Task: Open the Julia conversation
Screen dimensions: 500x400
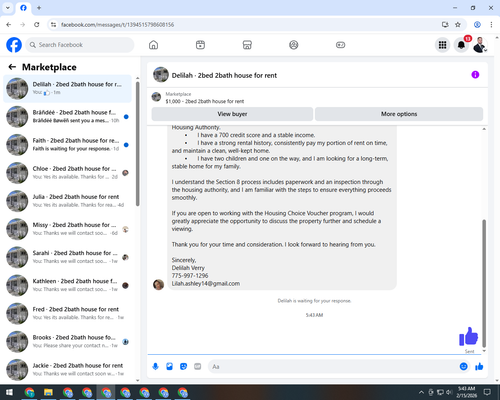Action: [67, 201]
